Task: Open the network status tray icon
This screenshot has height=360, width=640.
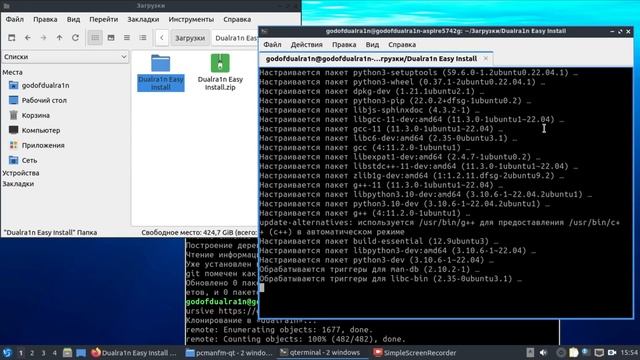Action: click(x=599, y=353)
